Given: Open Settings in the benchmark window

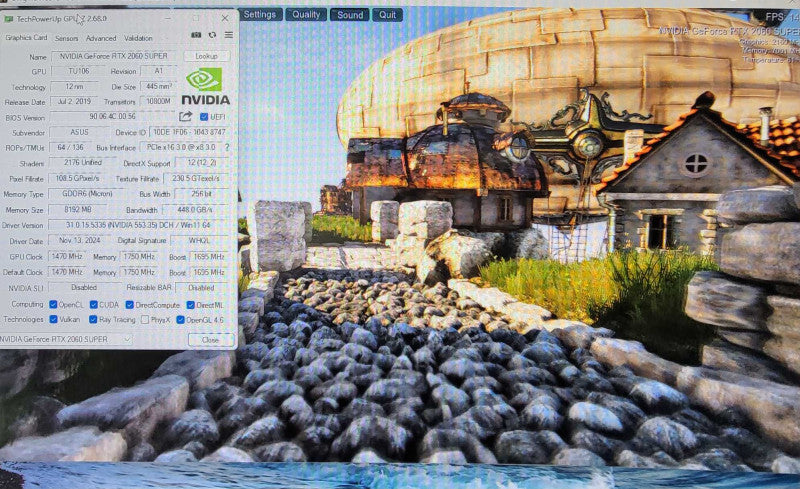Looking at the screenshot, I should 259,14.
